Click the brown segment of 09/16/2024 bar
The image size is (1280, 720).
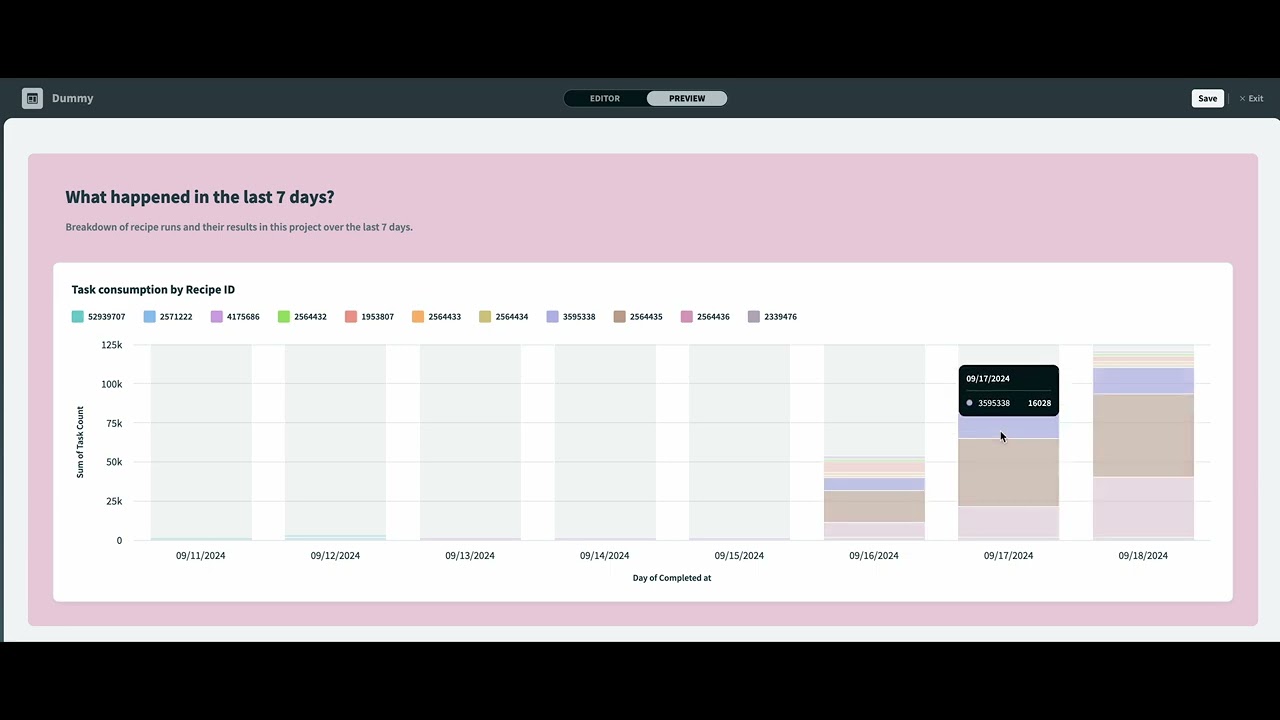coord(874,506)
